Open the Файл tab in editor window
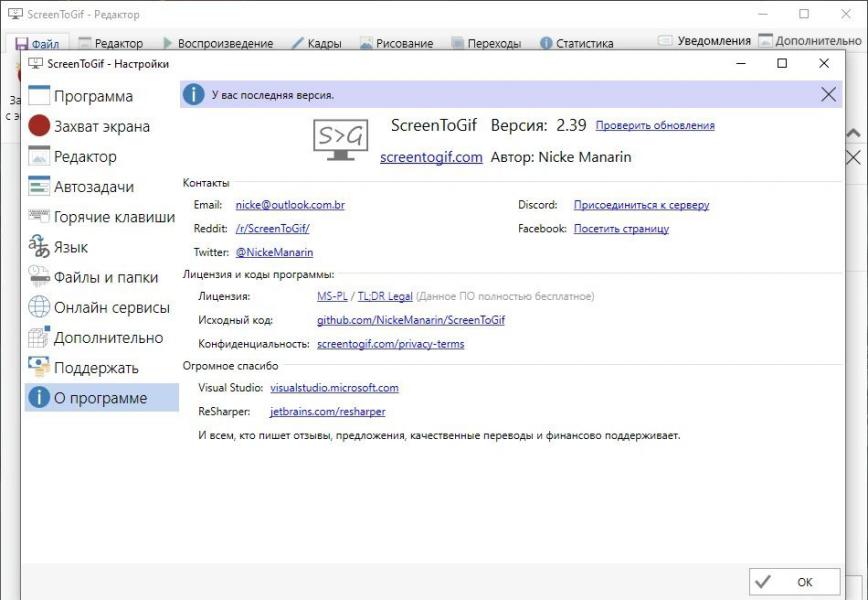 38,43
